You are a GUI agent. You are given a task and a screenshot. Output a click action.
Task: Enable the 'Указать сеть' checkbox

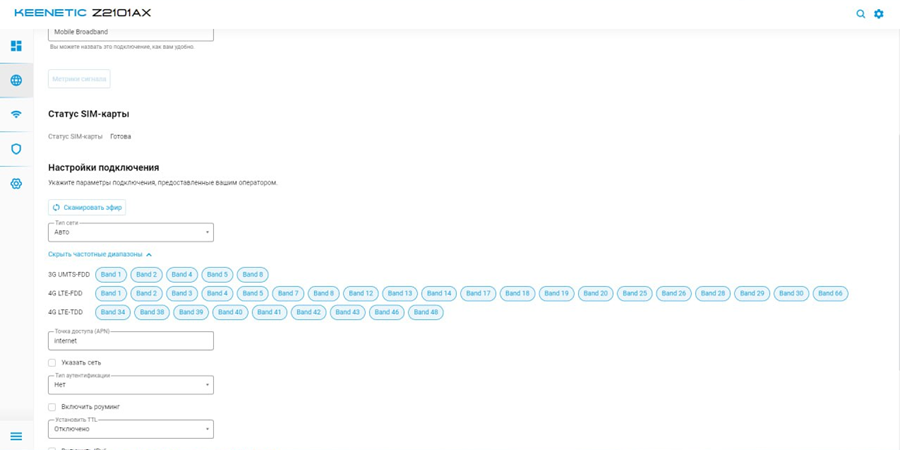[52, 363]
